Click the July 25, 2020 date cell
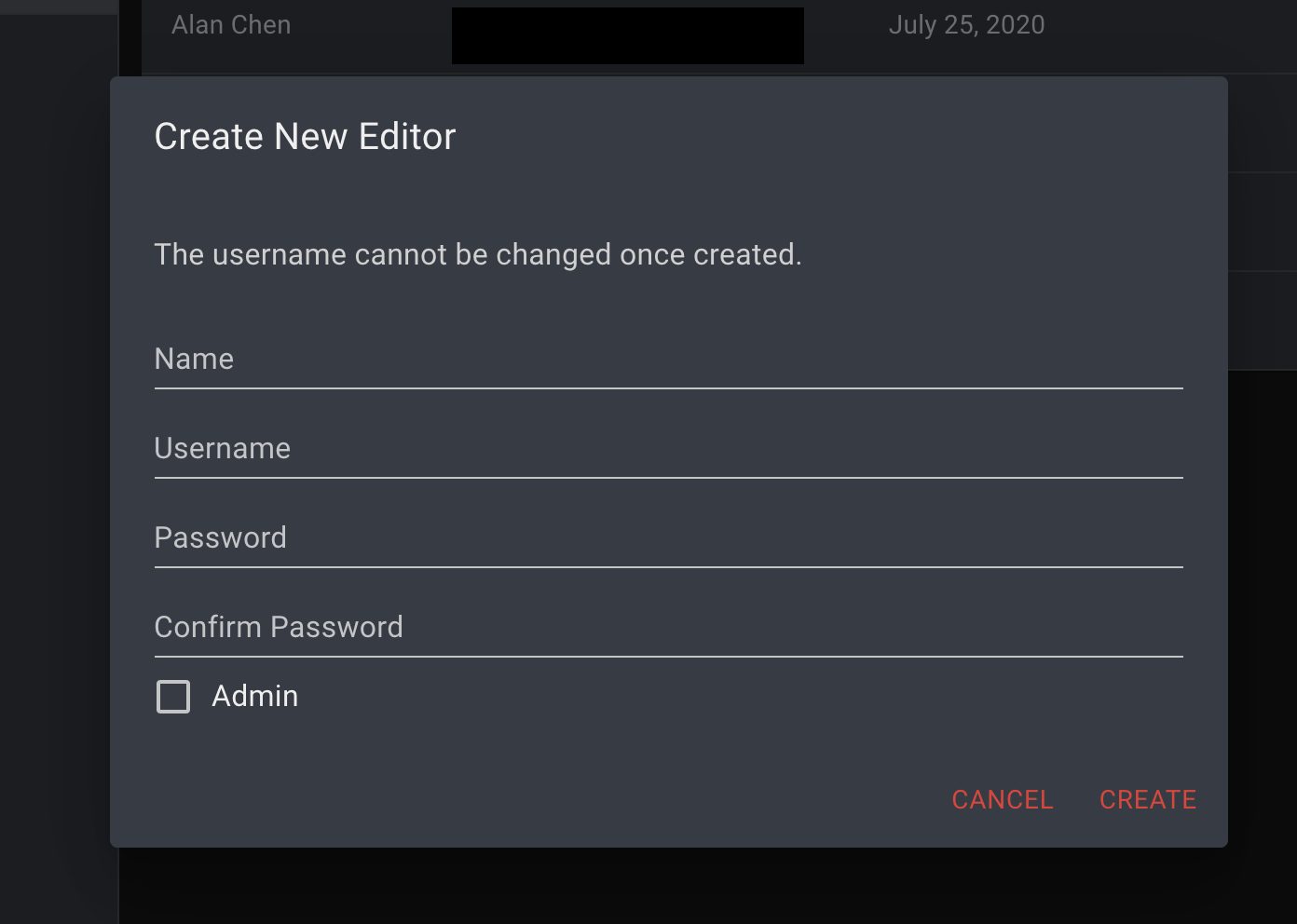The width and height of the screenshot is (1297, 924). pyautogui.click(x=966, y=25)
